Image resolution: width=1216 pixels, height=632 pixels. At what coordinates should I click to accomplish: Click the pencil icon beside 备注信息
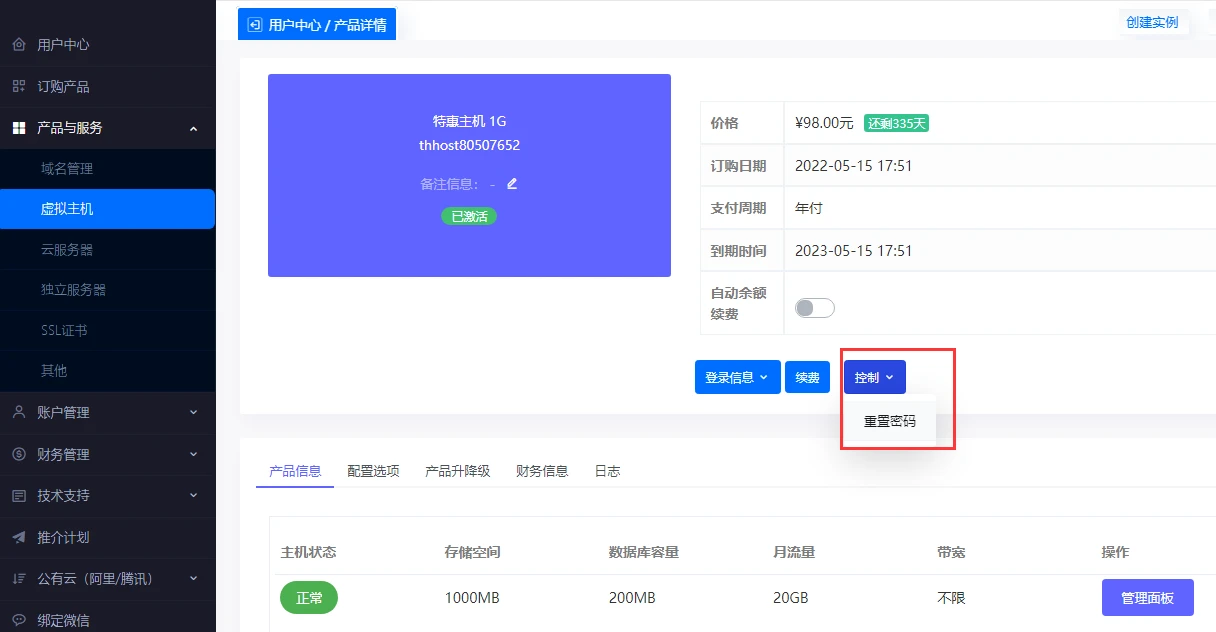click(x=513, y=184)
